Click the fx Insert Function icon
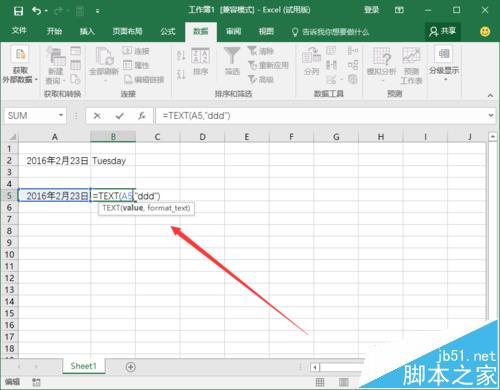Screen dimensions: 500x390 pos(142,116)
